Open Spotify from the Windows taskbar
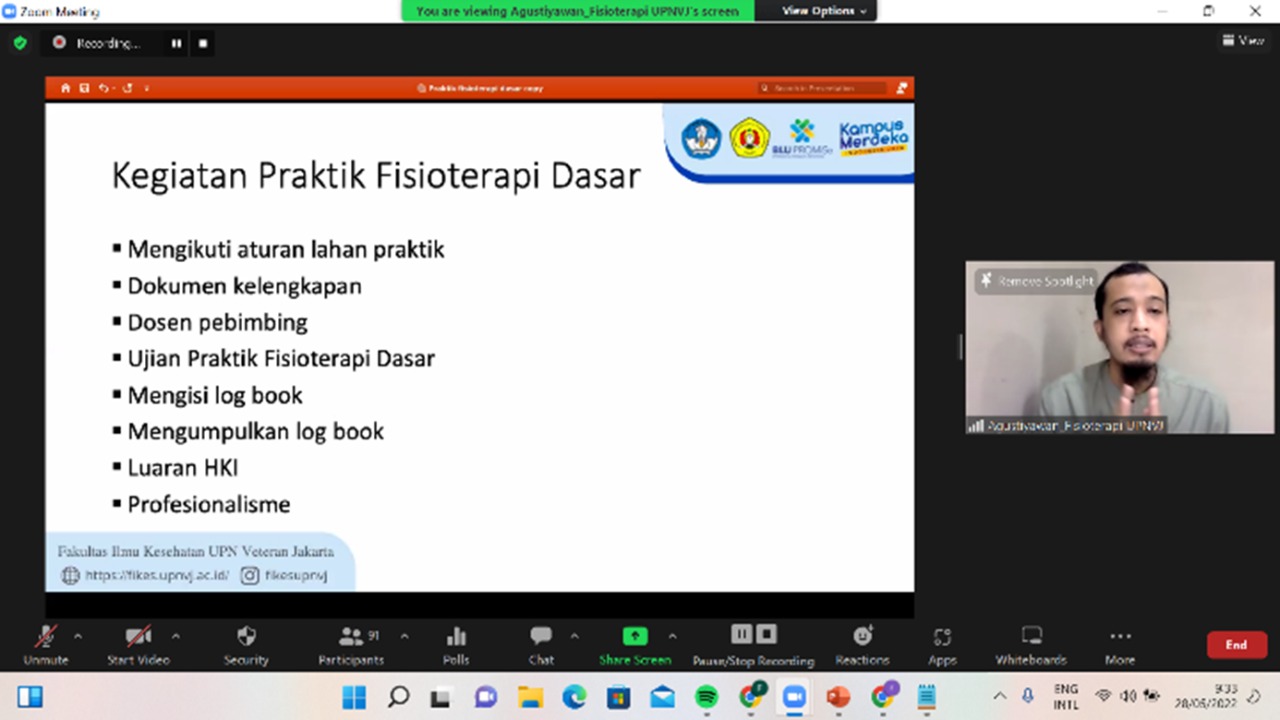The height and width of the screenshot is (720, 1280). [x=706, y=697]
